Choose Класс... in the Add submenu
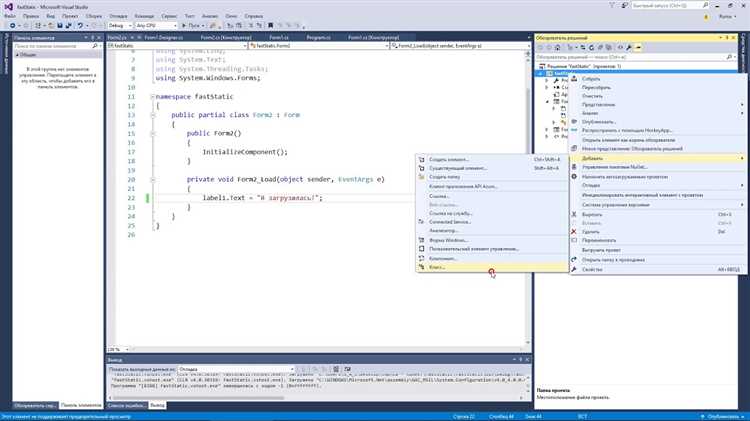 point(492,267)
